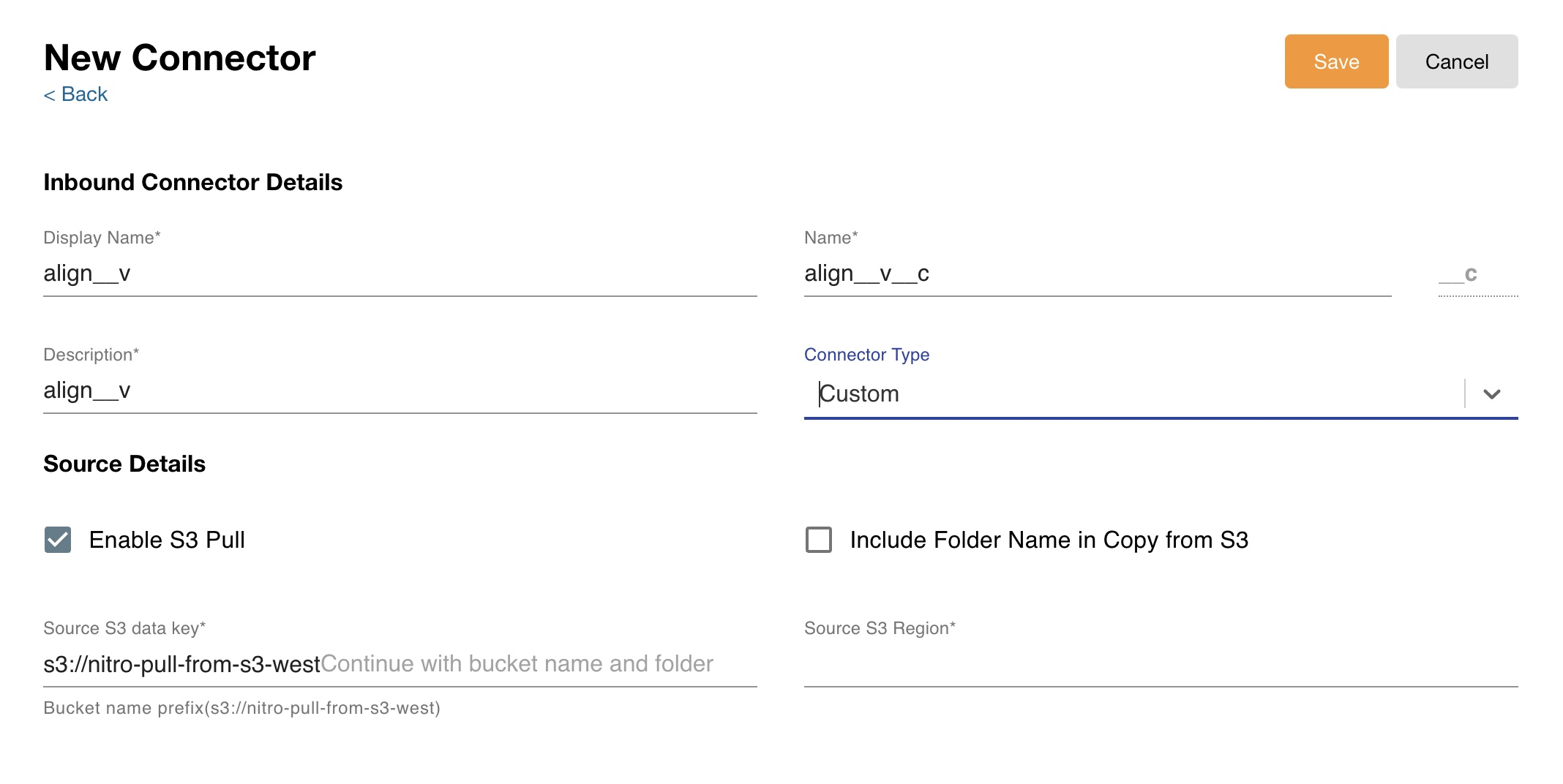The image size is (1563, 784).
Task: Click the Inbound Connector Details heading
Action: tap(192, 182)
